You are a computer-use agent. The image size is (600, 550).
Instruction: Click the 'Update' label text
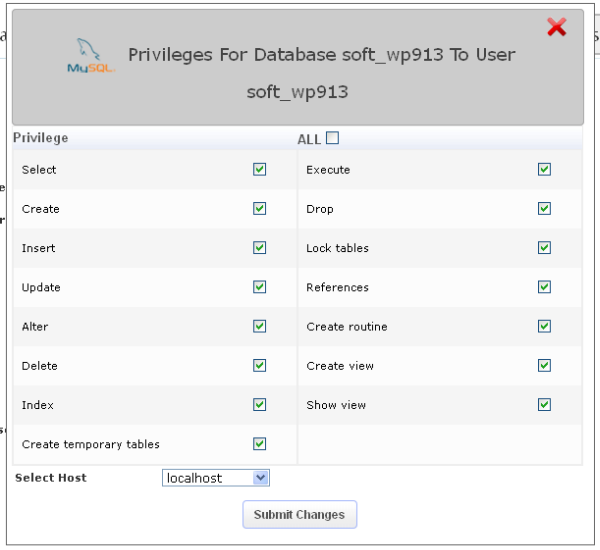(41, 287)
